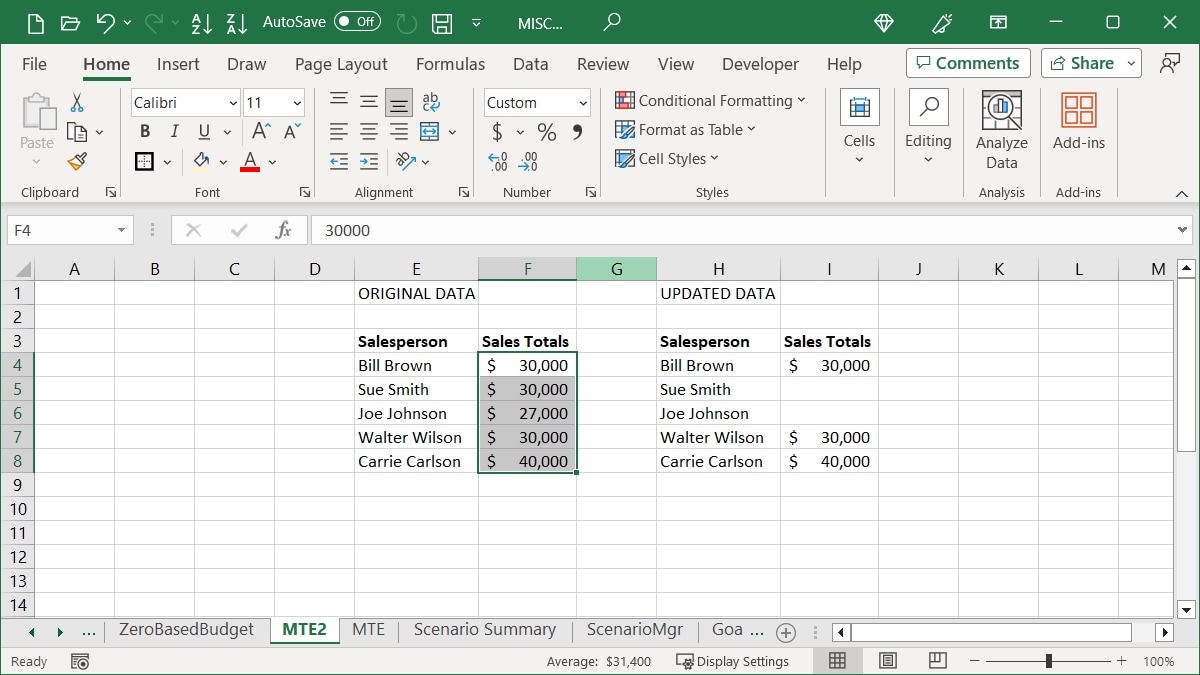
Task: Click the Comments button
Action: 967,63
